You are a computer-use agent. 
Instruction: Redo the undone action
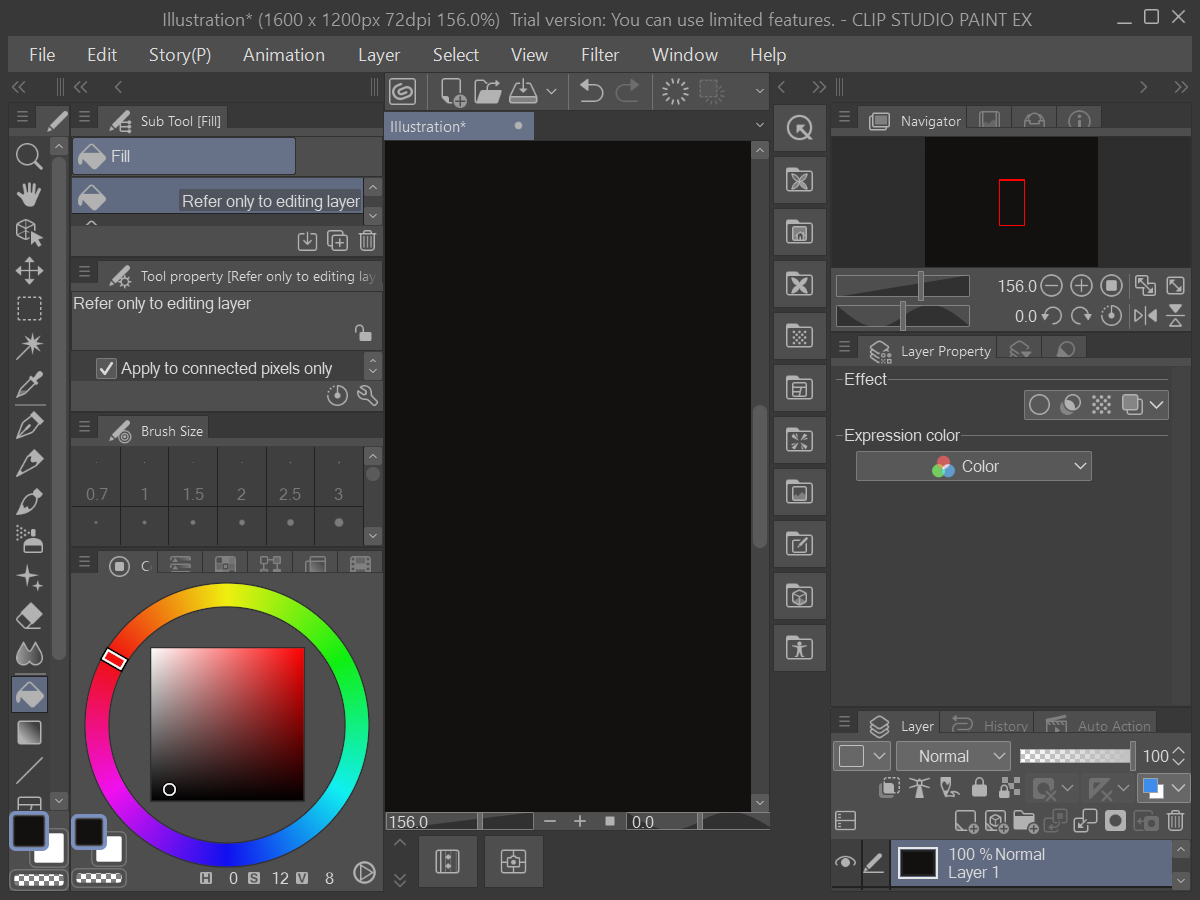(x=627, y=92)
